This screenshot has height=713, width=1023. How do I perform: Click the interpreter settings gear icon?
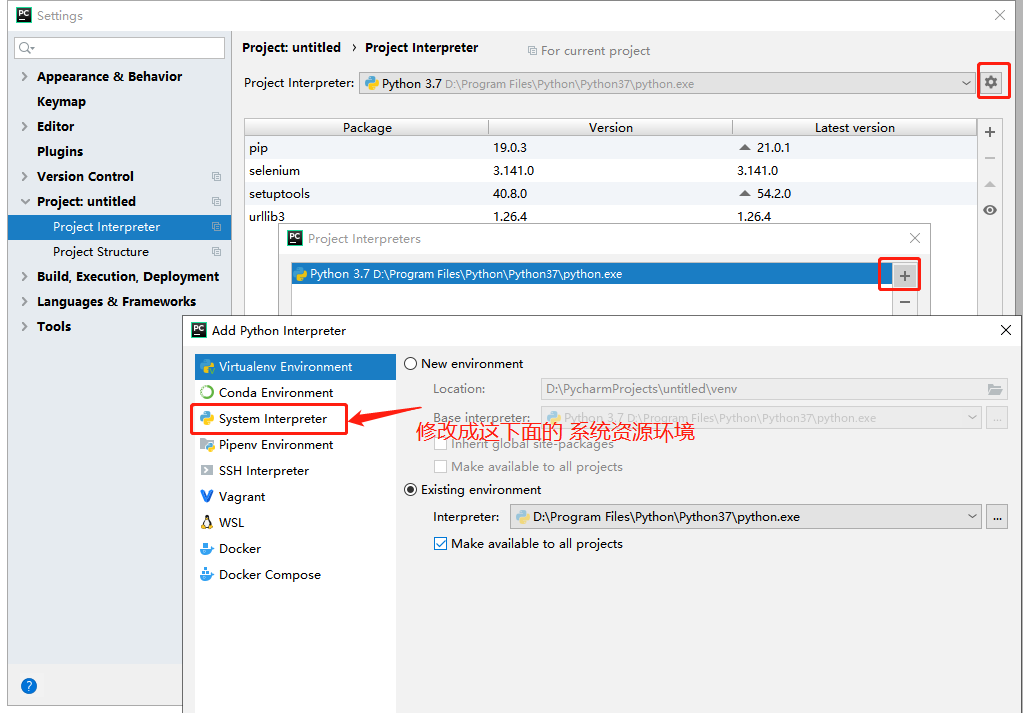(991, 82)
